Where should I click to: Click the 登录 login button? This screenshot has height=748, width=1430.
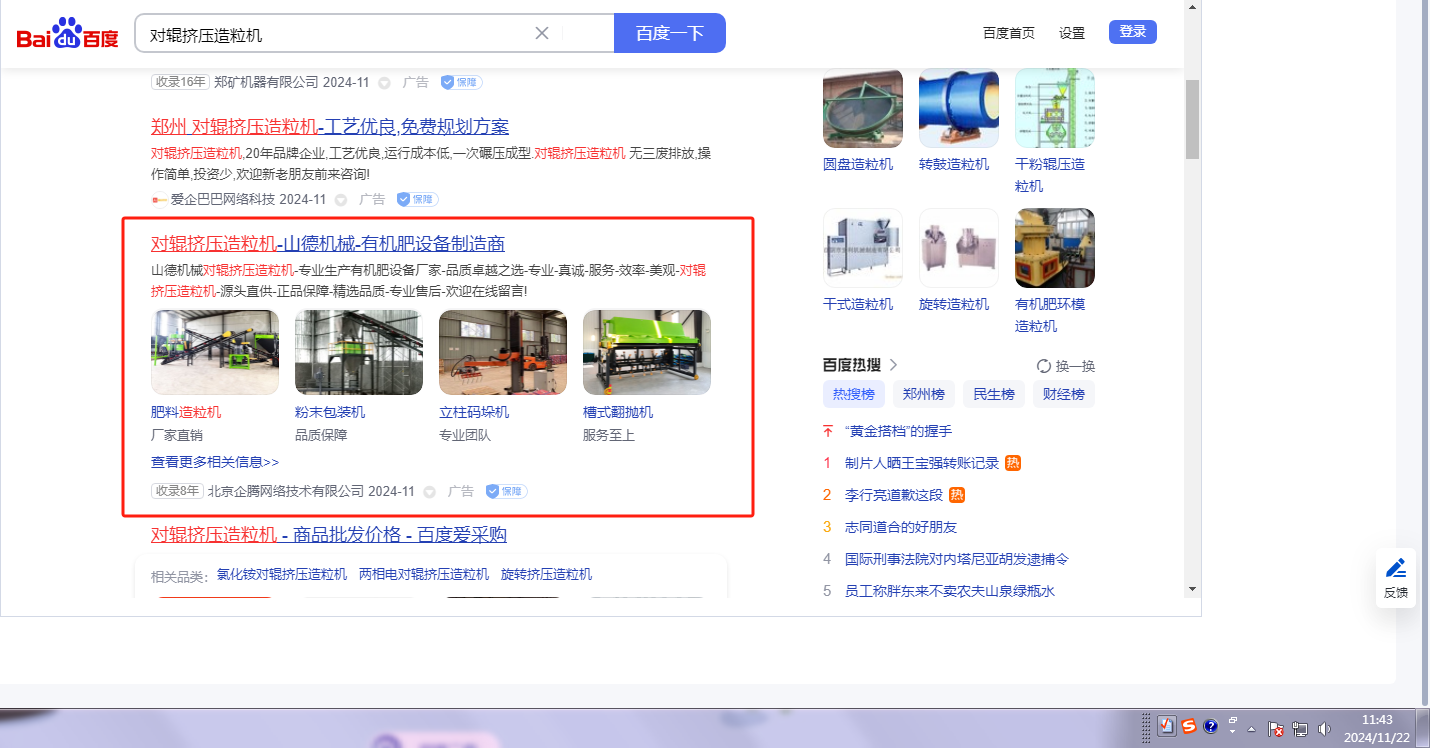pyautogui.click(x=1133, y=32)
